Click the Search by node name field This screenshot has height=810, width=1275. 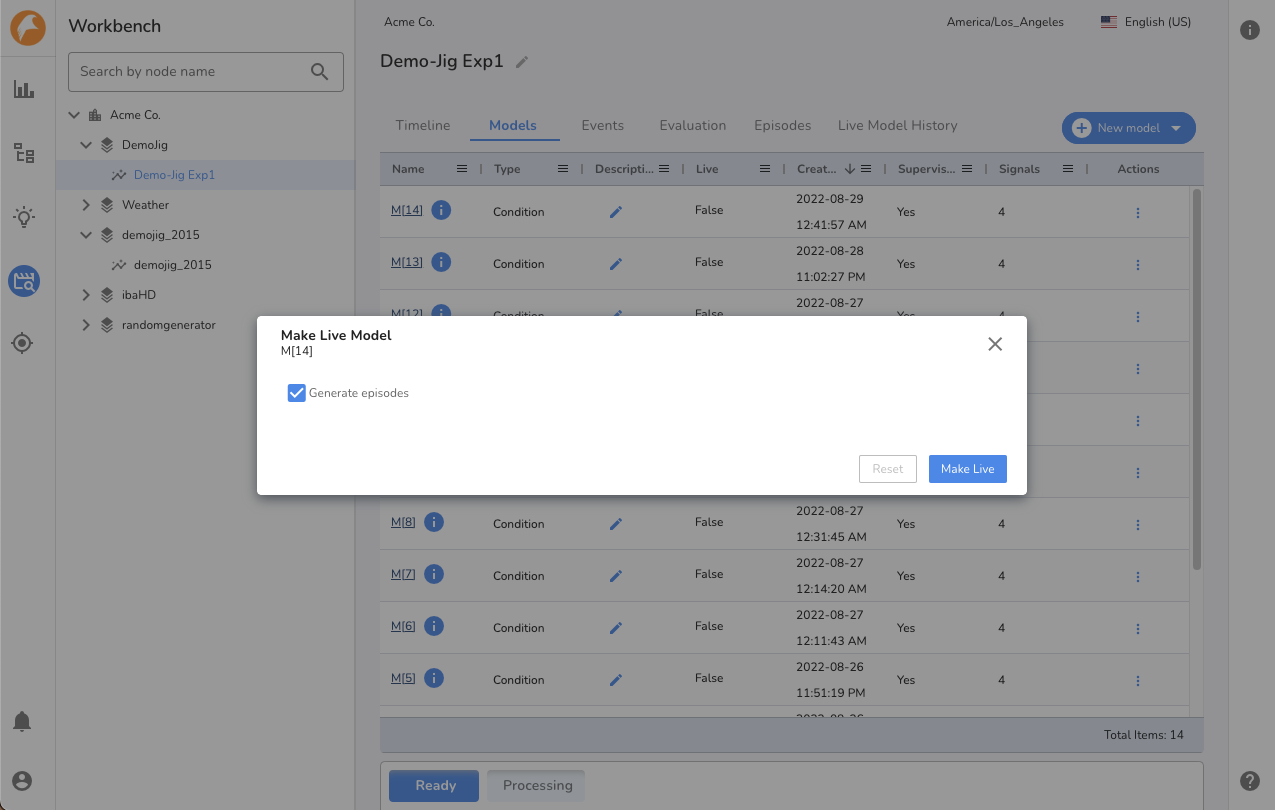[206, 71]
